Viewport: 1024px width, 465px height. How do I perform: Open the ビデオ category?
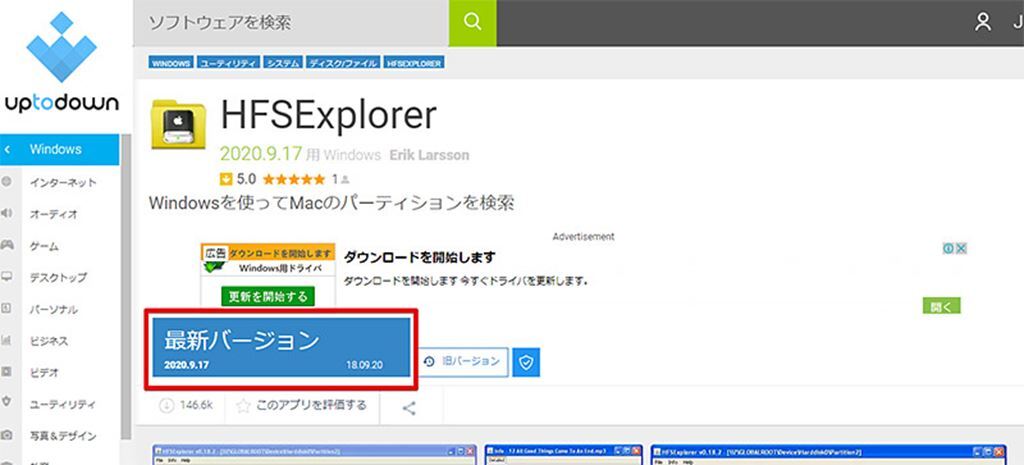click(x=44, y=372)
